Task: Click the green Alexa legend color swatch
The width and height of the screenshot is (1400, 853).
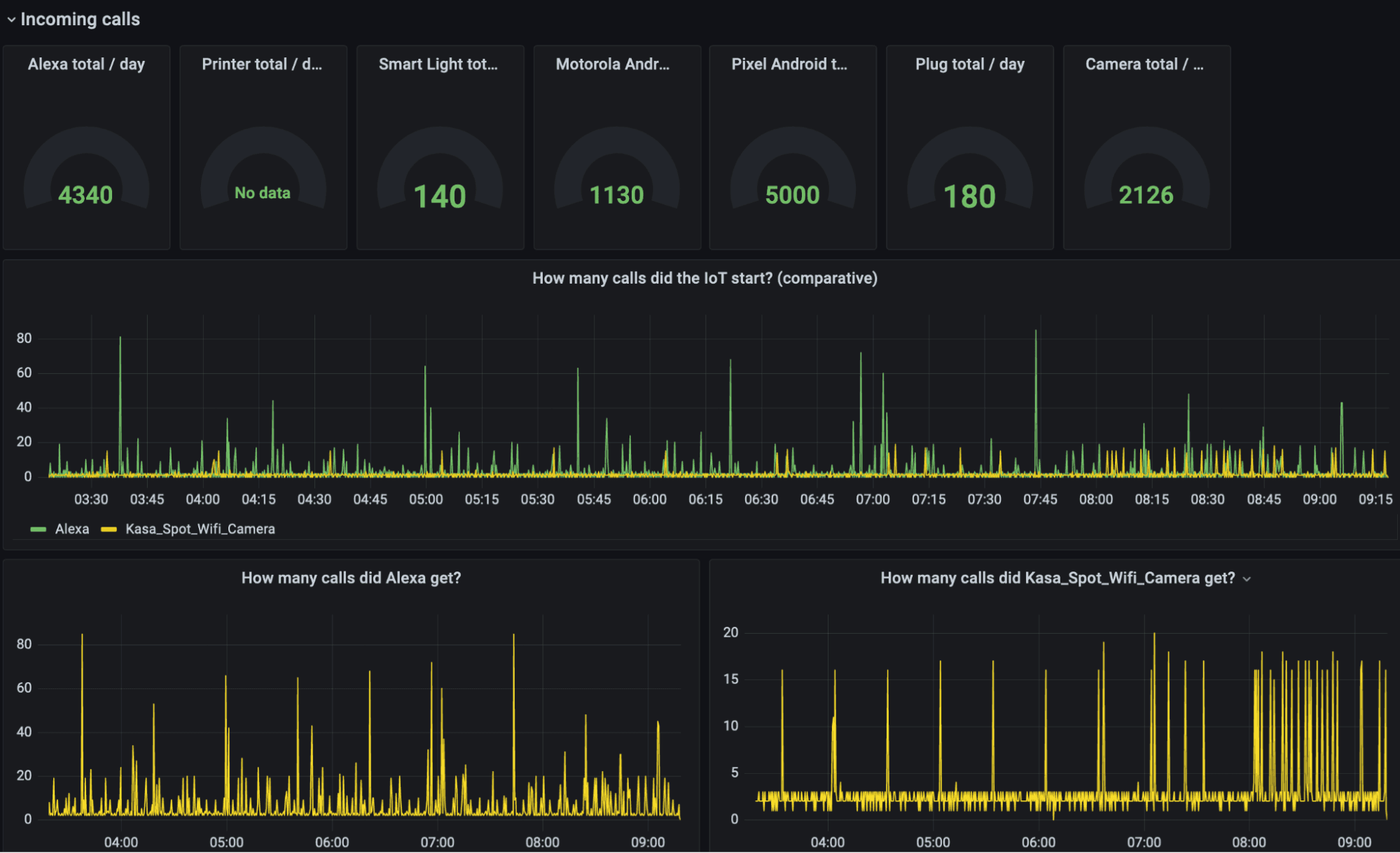Action: coord(39,529)
